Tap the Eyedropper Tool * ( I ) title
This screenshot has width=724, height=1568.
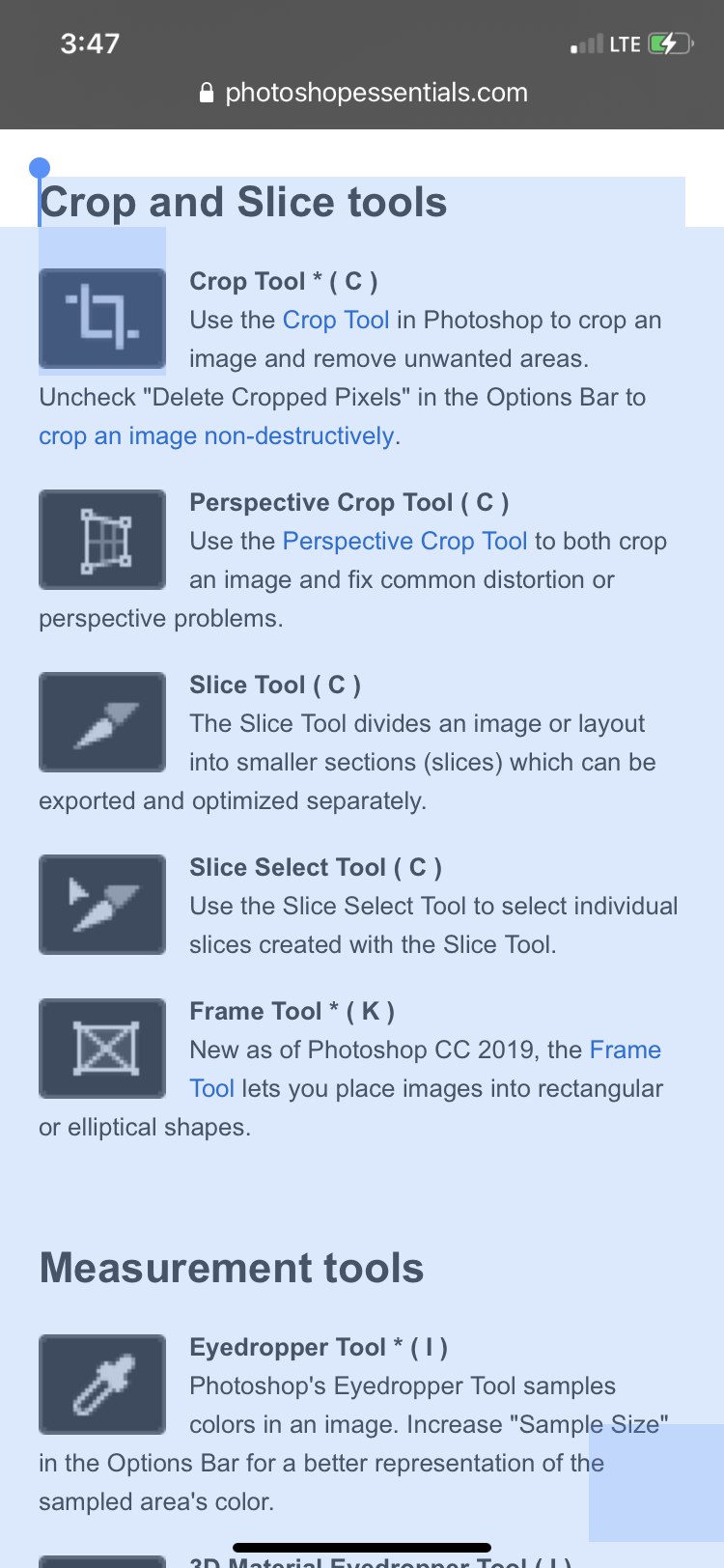point(319,1347)
